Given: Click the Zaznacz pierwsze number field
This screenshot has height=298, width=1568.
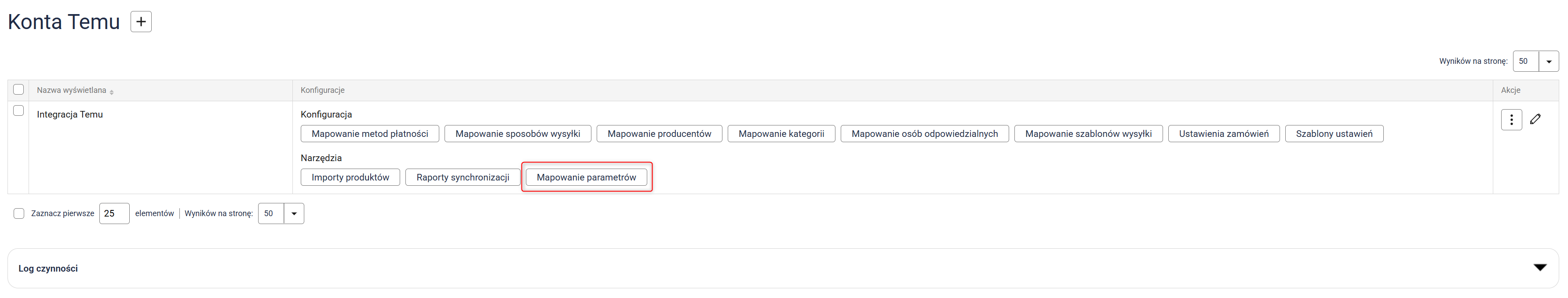Looking at the screenshot, I should [114, 214].
